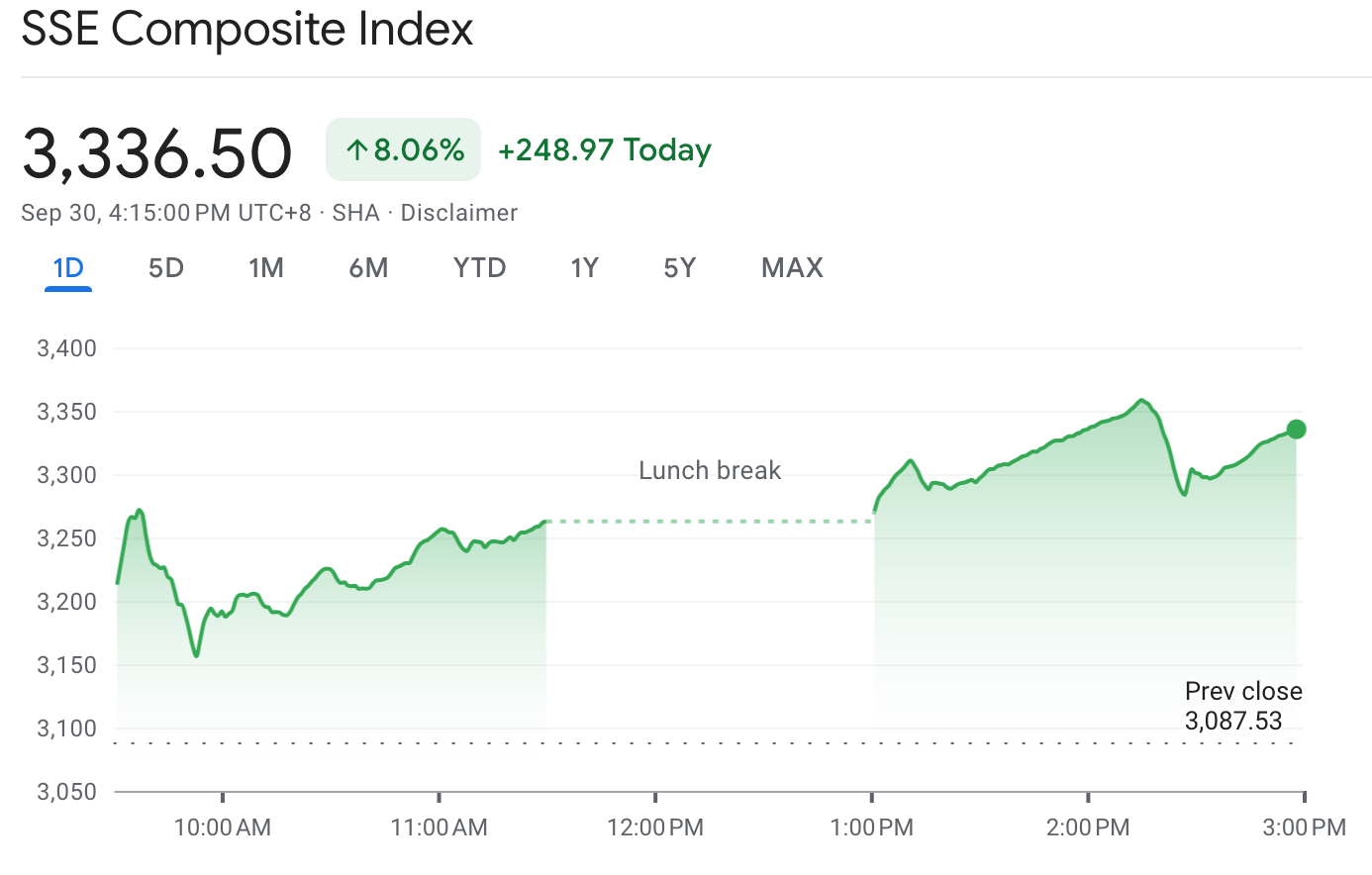Click the SHA exchange label
The height and width of the screenshot is (875, 1372).
tap(353, 212)
